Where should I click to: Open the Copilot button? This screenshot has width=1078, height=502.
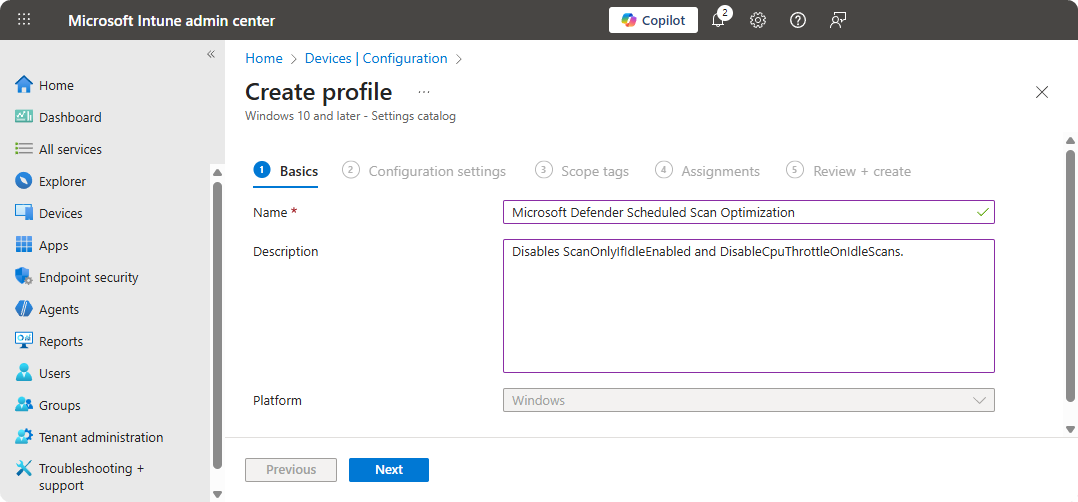[653, 20]
